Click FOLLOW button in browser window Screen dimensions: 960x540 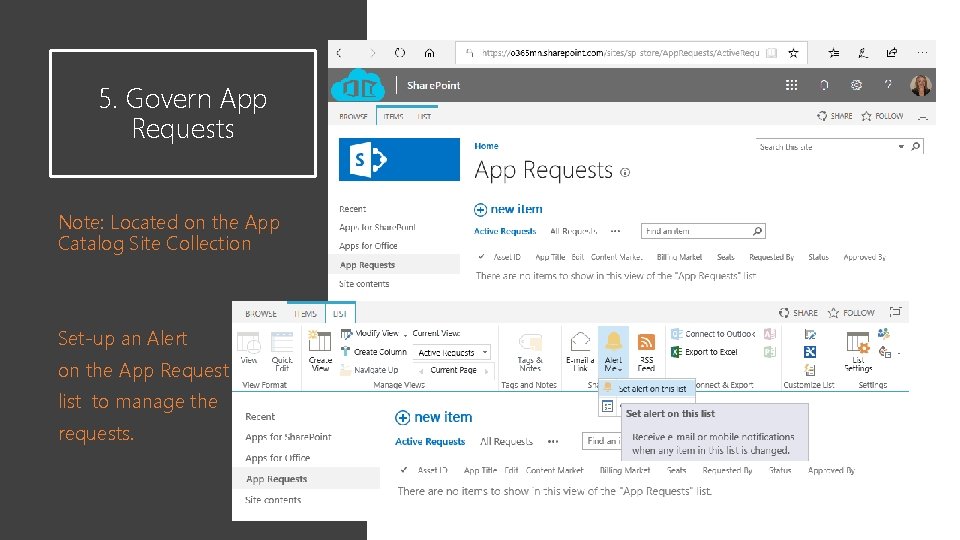(882, 116)
